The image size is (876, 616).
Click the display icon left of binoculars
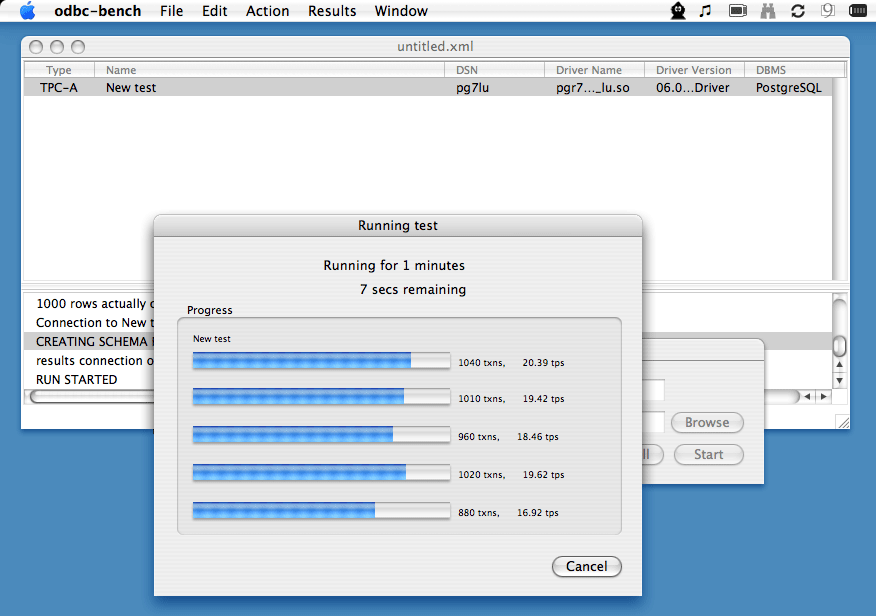(x=738, y=11)
